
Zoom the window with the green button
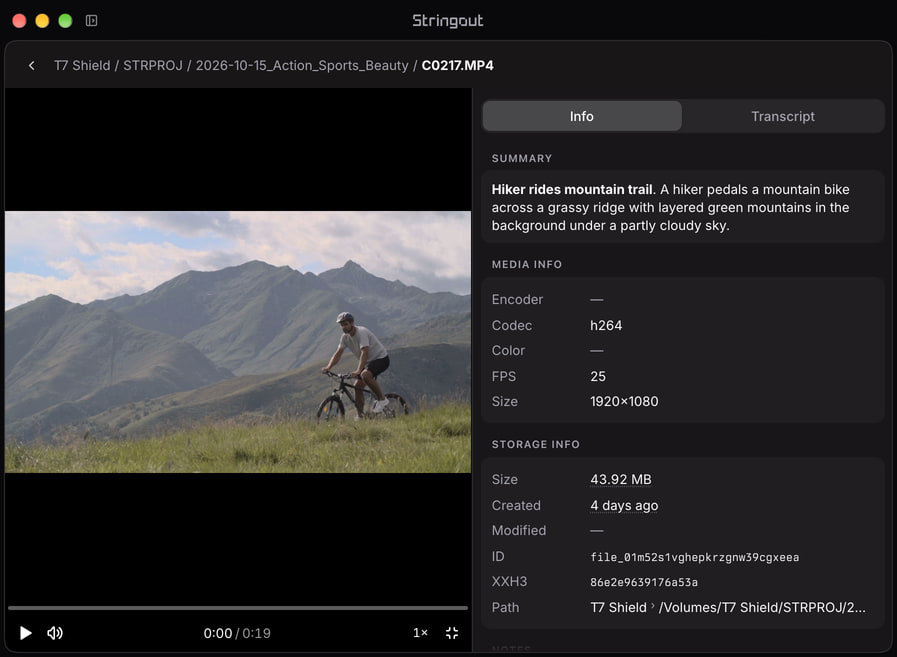coord(65,21)
